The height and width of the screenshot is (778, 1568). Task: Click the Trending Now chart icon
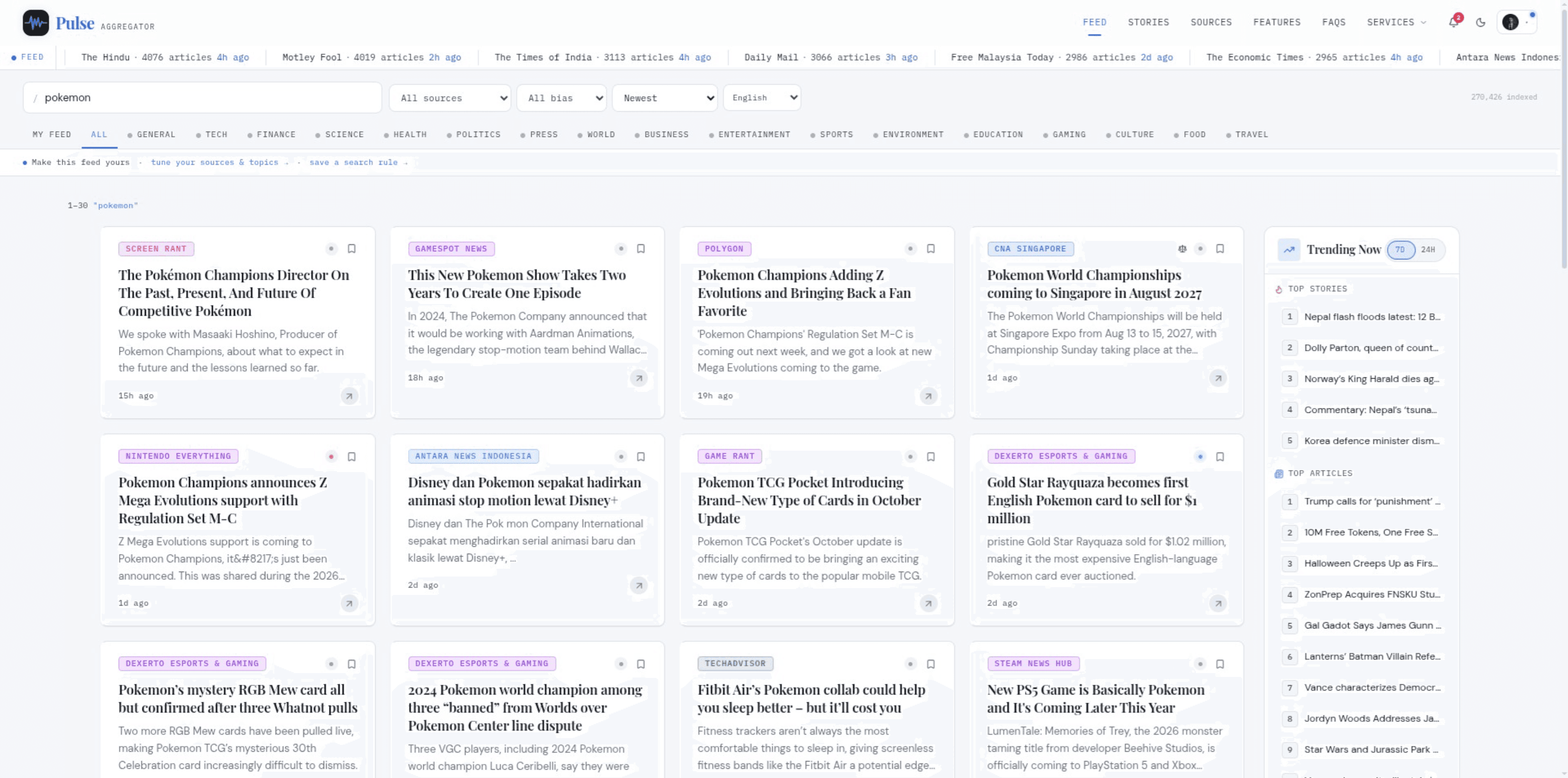click(1289, 250)
